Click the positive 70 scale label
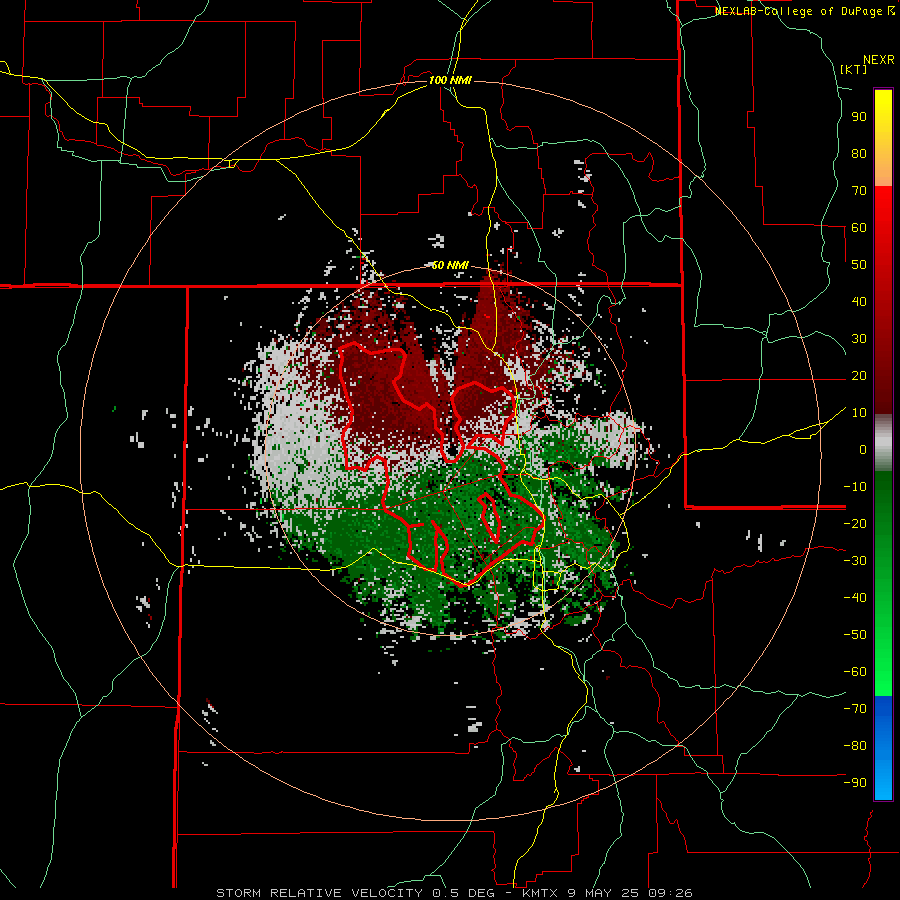 859,191
